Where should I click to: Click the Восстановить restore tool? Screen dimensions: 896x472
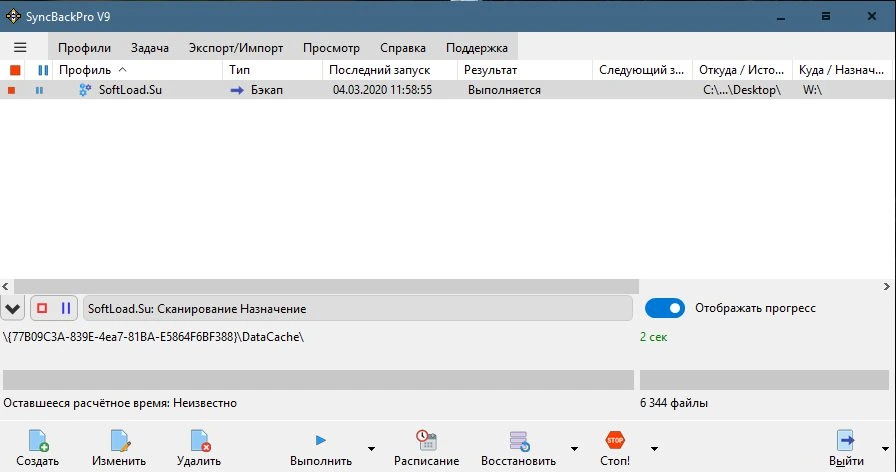[518, 449]
